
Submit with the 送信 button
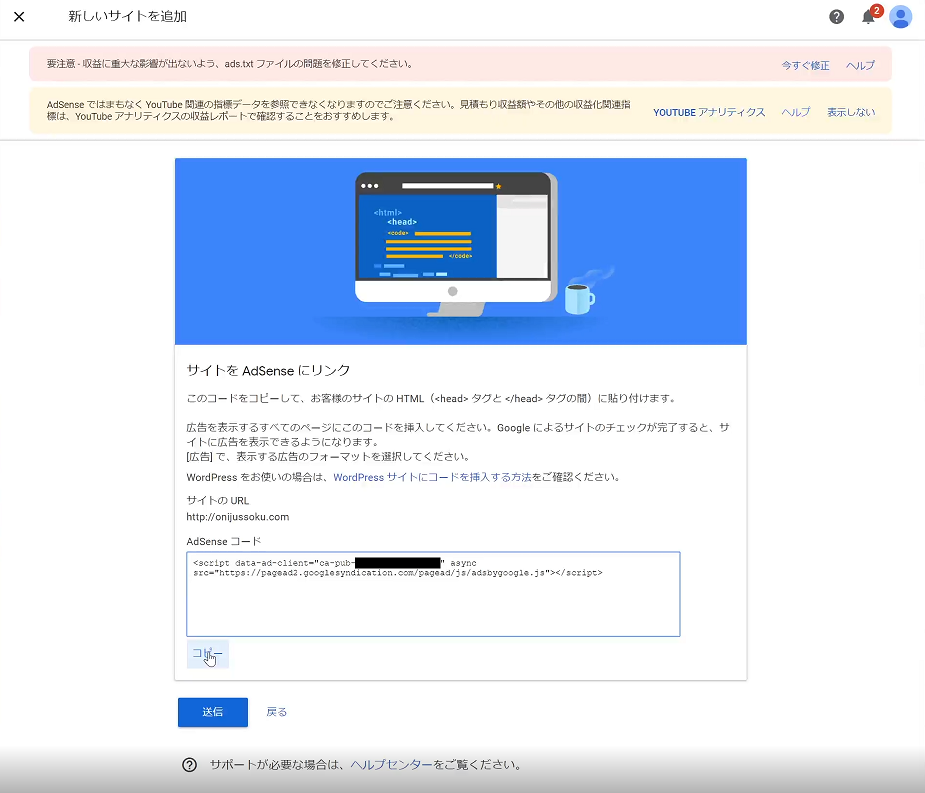[212, 712]
